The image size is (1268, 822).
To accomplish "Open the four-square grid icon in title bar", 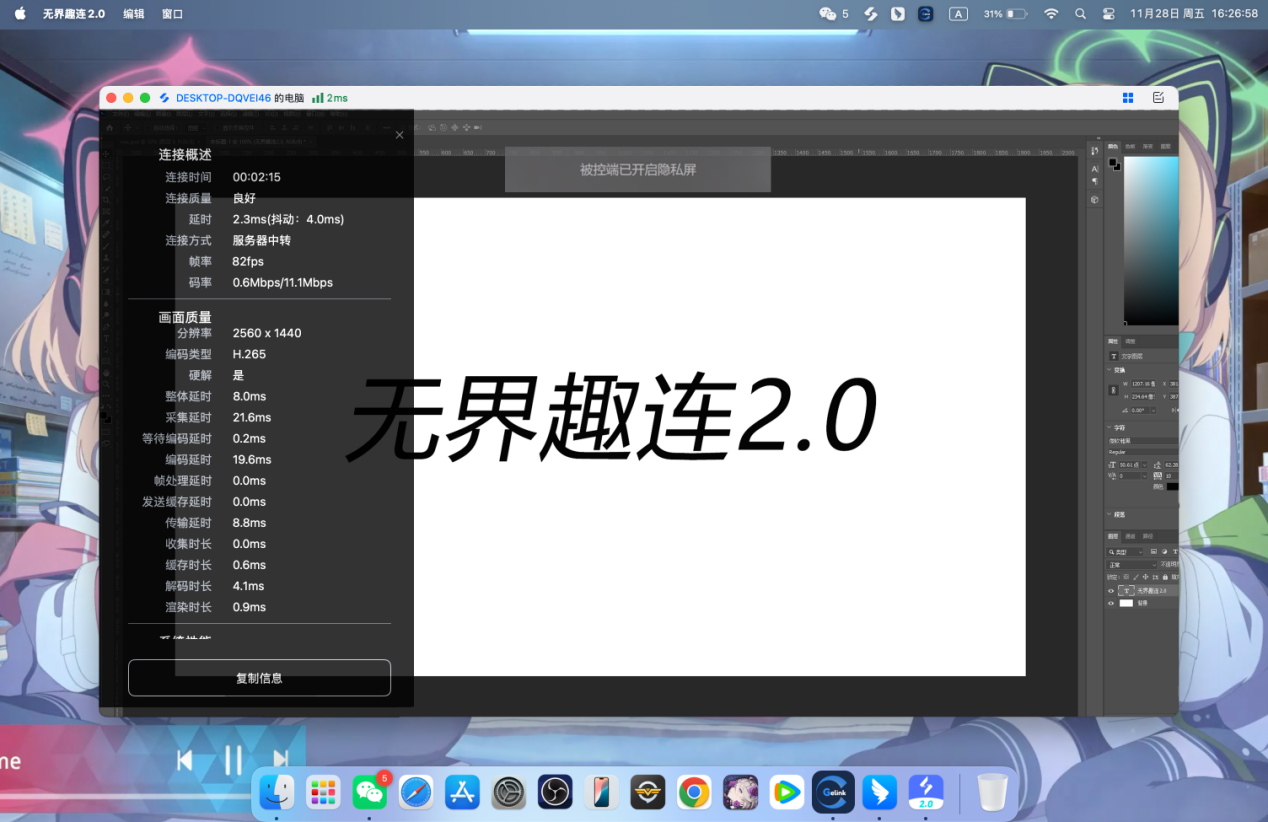I will coord(1128,98).
